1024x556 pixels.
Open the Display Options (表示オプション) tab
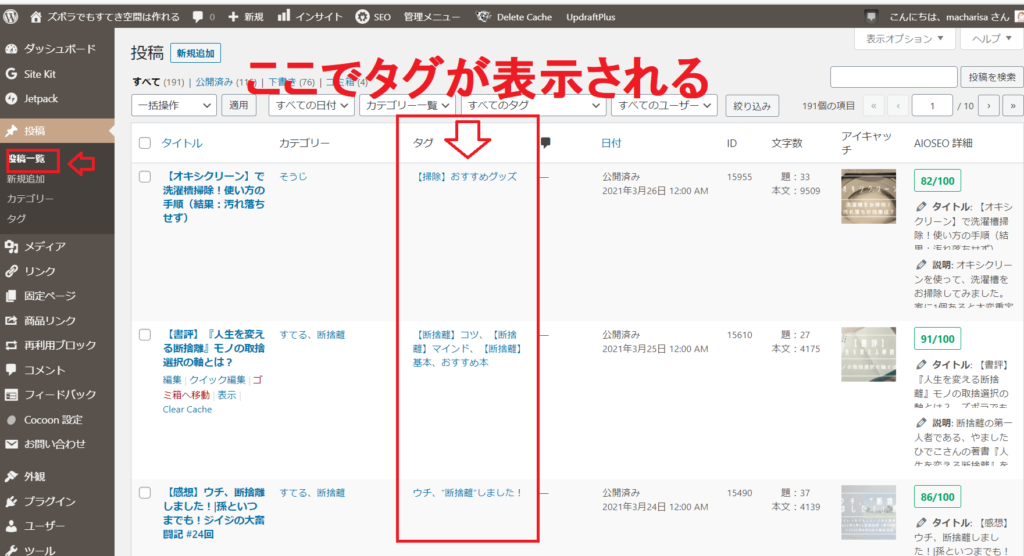(904, 39)
